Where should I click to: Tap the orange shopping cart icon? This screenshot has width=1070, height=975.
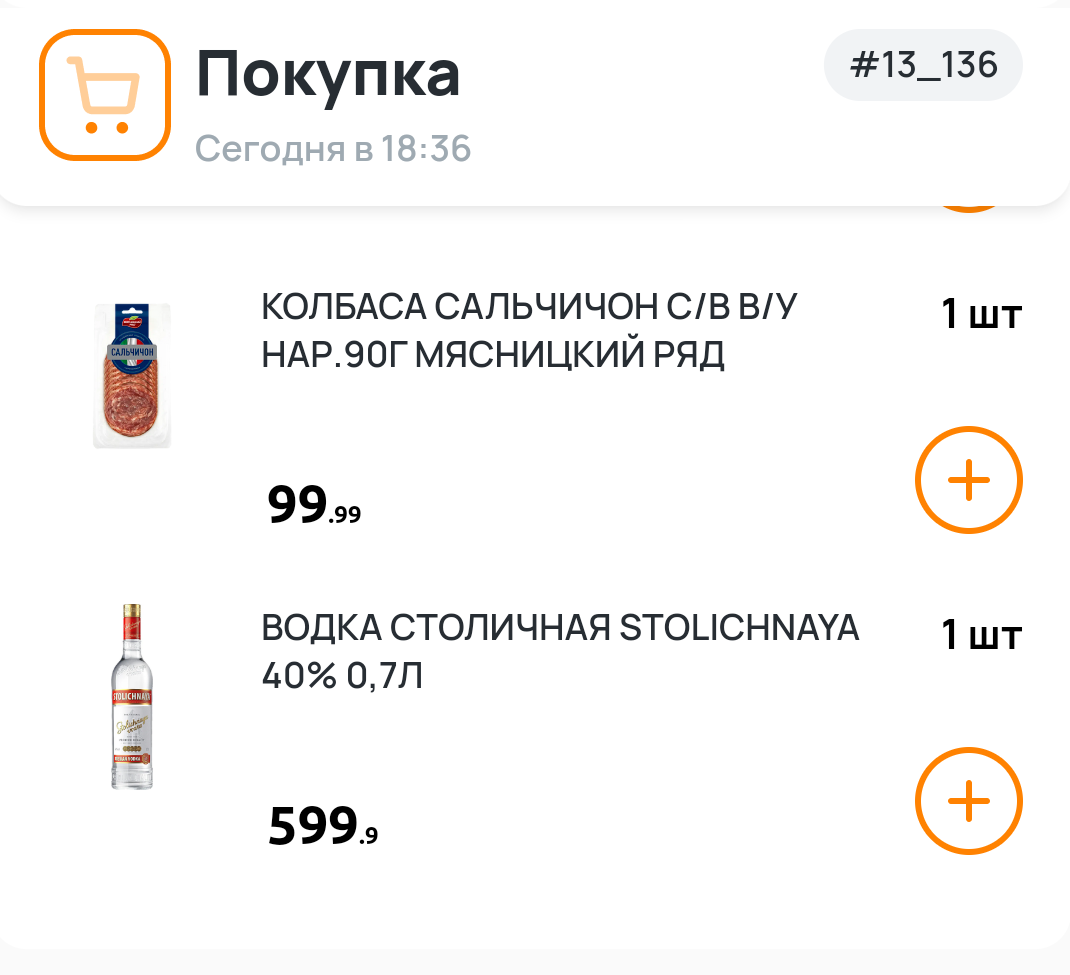(104, 95)
